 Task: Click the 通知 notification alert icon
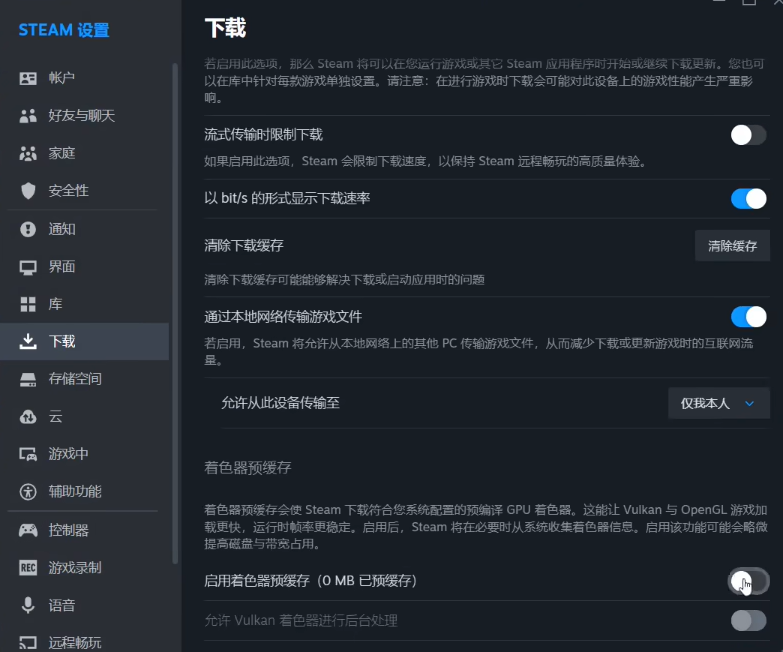point(28,229)
